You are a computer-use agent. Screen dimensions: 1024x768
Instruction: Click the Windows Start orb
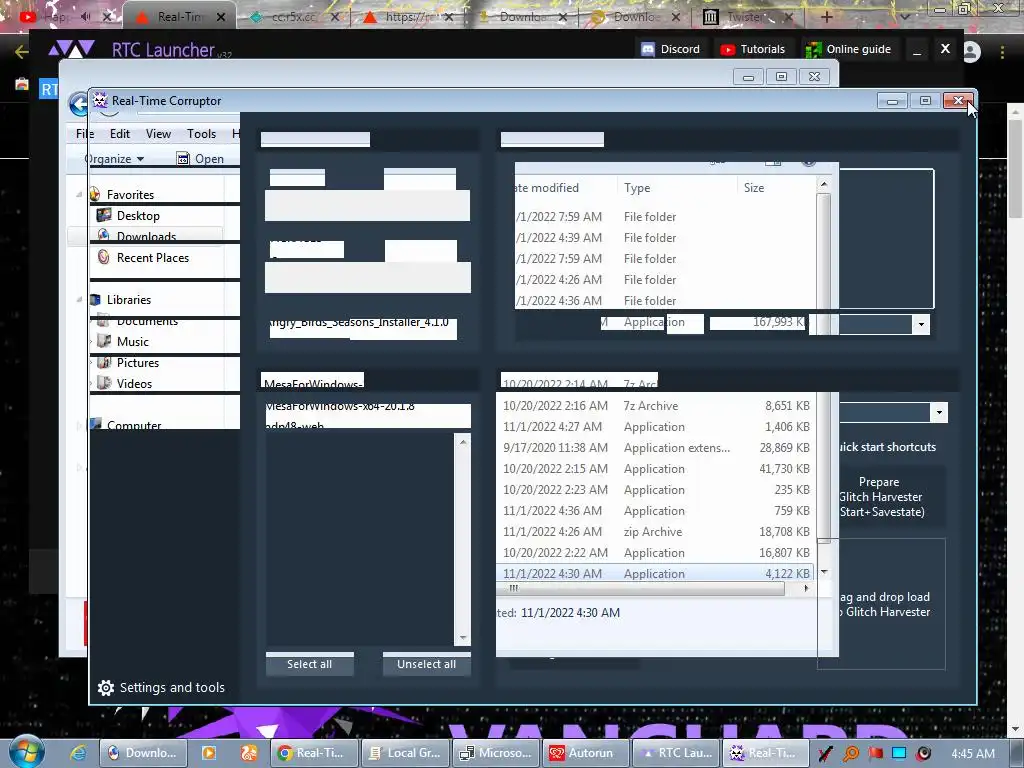point(26,752)
